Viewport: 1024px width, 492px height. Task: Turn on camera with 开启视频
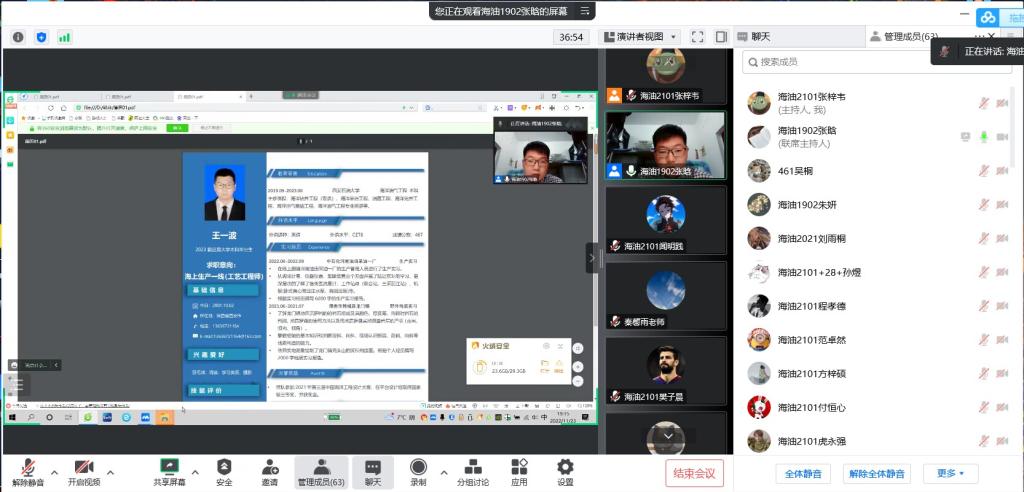click(x=84, y=467)
